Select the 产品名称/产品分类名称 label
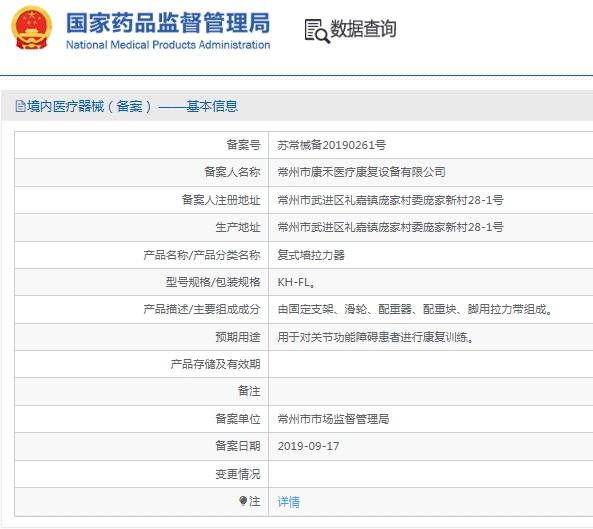Viewport: 593px width, 529px height. click(x=202, y=255)
